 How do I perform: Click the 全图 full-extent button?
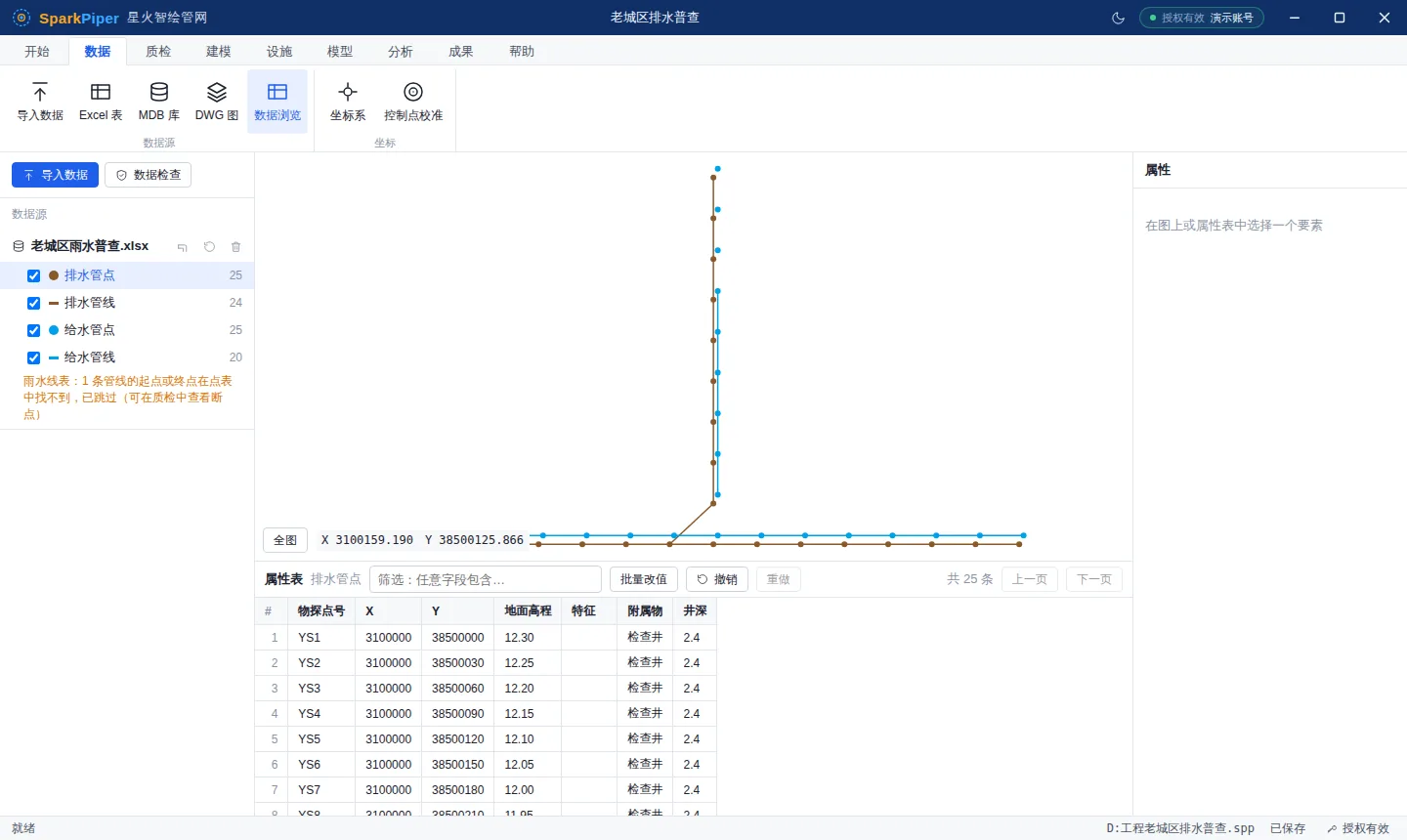coord(285,540)
